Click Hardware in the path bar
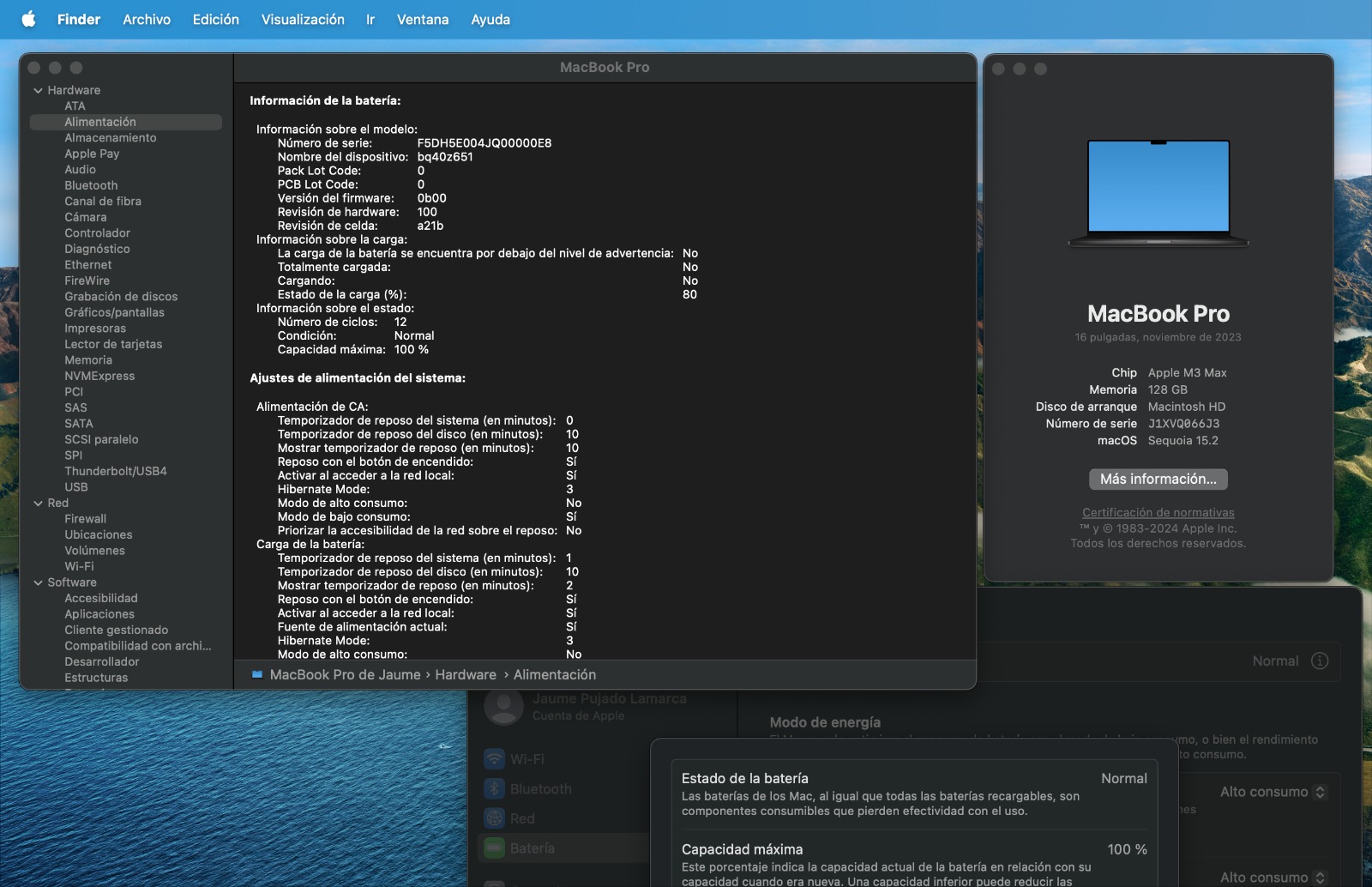 tap(466, 675)
